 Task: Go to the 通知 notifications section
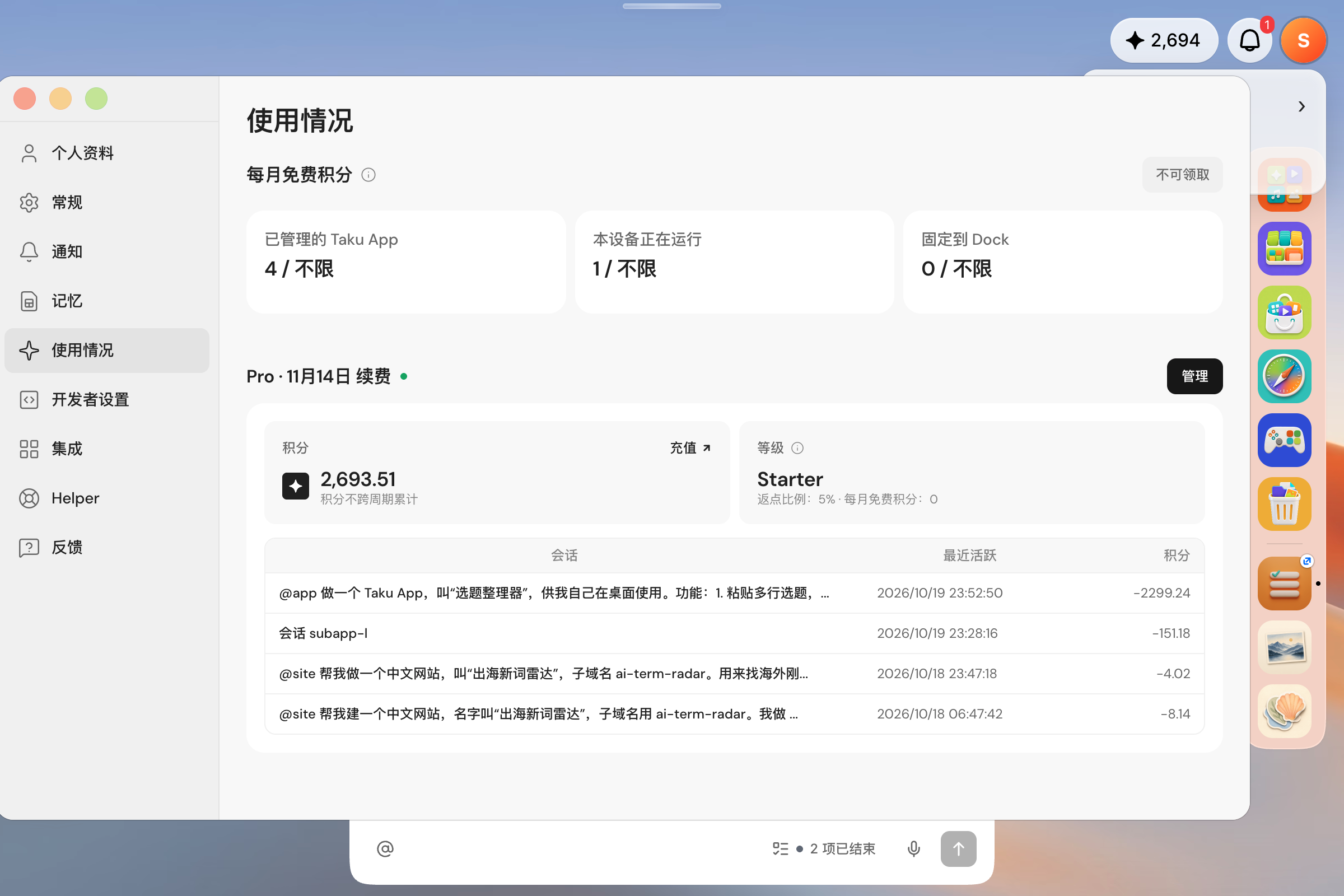point(106,251)
